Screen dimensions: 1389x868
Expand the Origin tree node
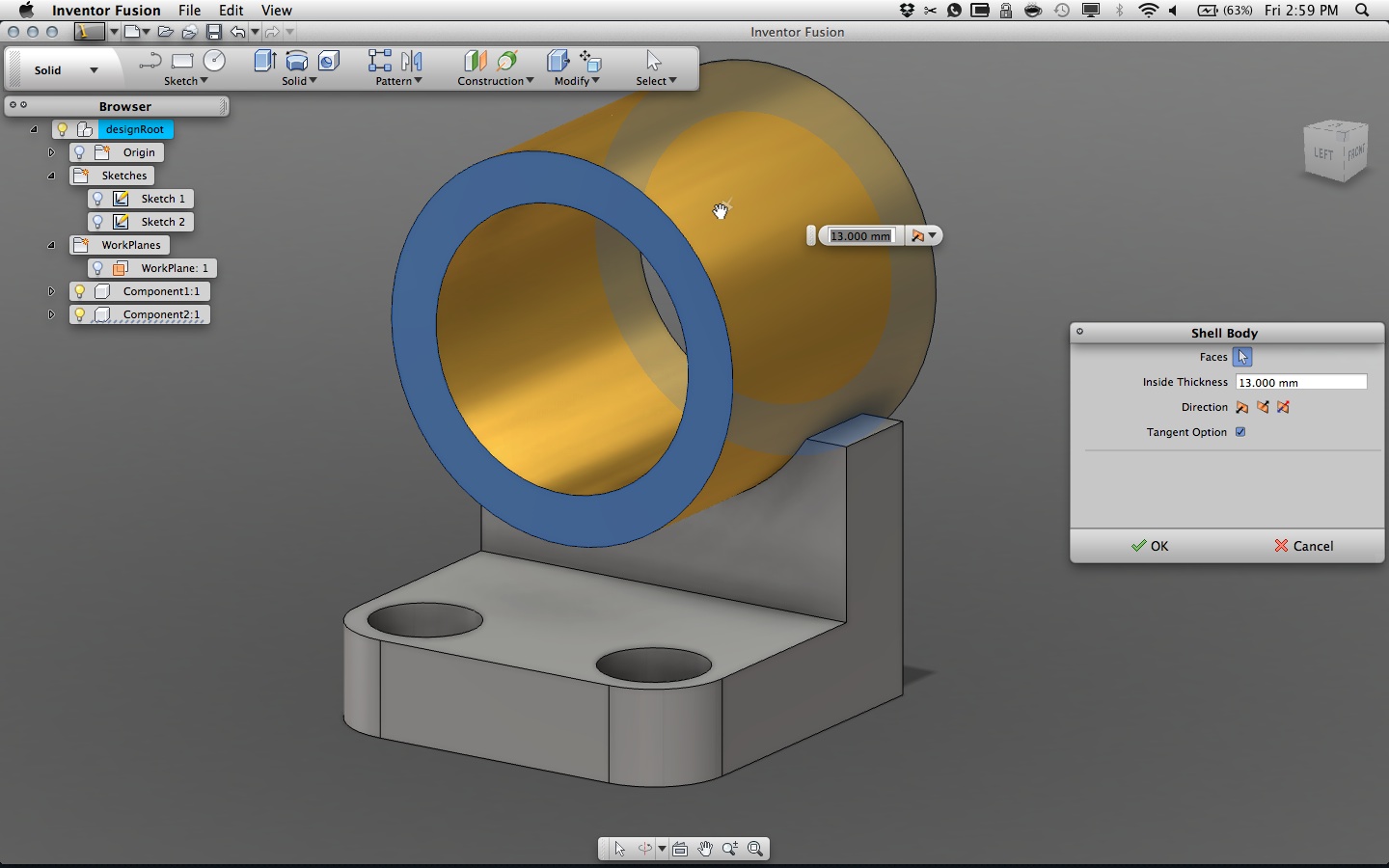click(51, 152)
